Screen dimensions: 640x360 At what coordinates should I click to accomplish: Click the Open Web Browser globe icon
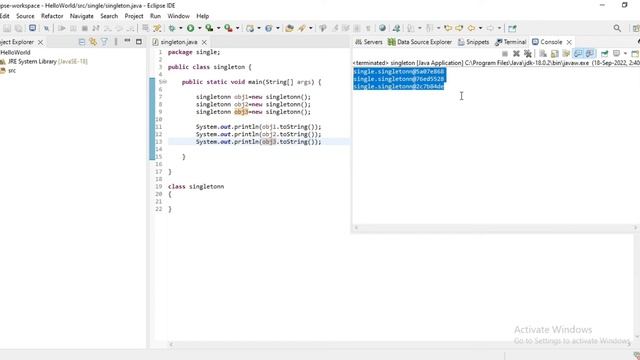click(382, 28)
